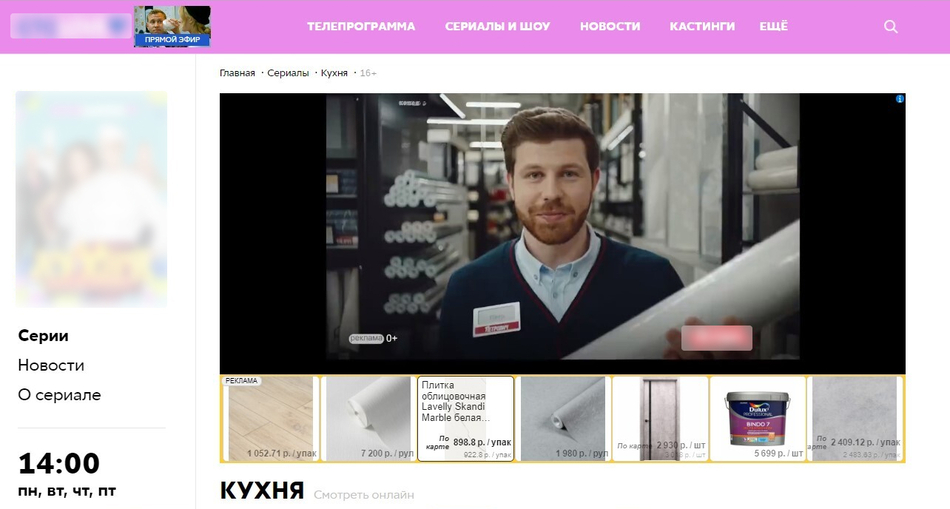Open the Кастинги menu item
Viewport: 950px width, 509px height.
tap(702, 27)
